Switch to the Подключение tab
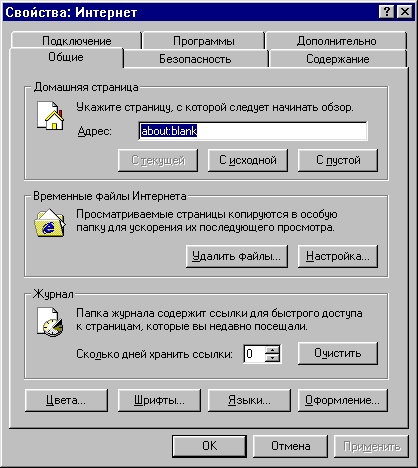The height and width of the screenshot is (468, 418). tap(77, 40)
